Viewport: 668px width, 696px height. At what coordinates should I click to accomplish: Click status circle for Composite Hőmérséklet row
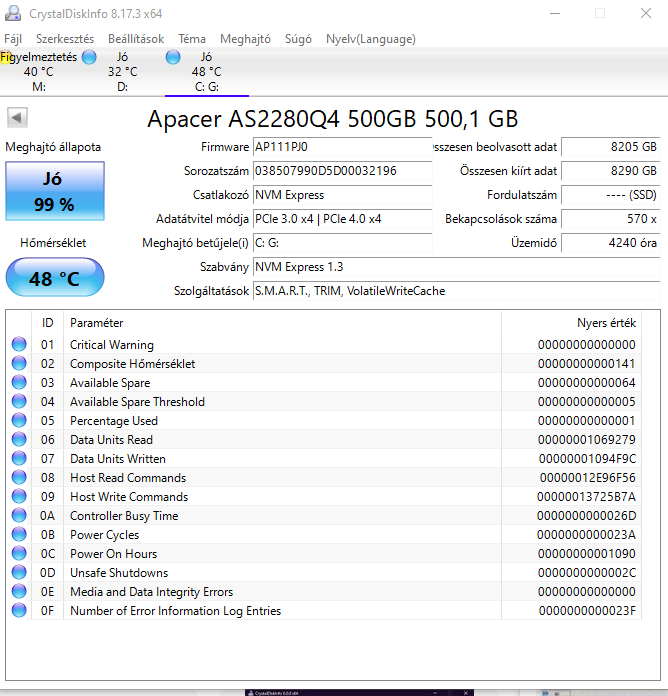pyautogui.click(x=19, y=363)
